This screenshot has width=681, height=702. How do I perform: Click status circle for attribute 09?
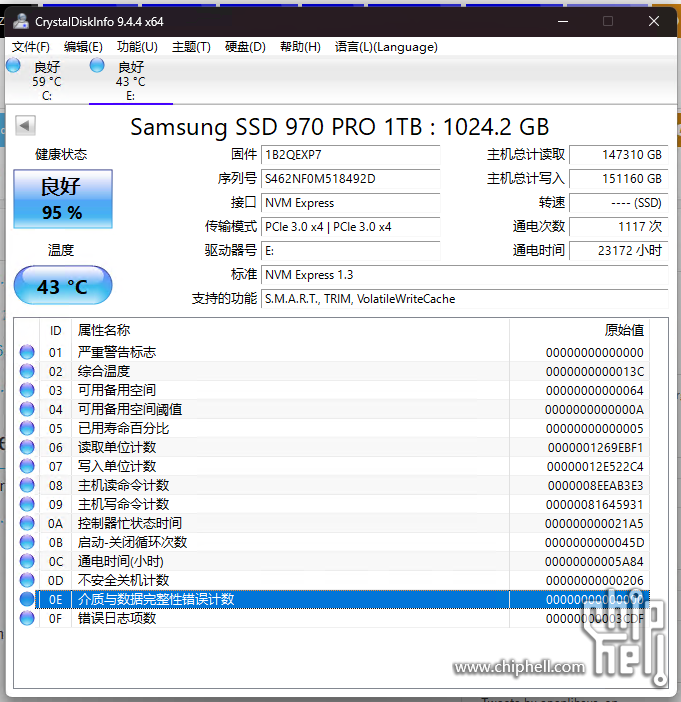tap(27, 504)
